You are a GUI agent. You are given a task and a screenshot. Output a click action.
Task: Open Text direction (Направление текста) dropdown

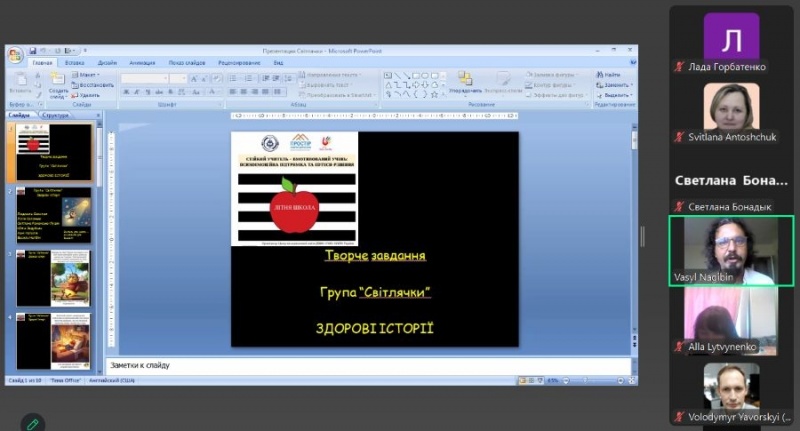(330, 74)
